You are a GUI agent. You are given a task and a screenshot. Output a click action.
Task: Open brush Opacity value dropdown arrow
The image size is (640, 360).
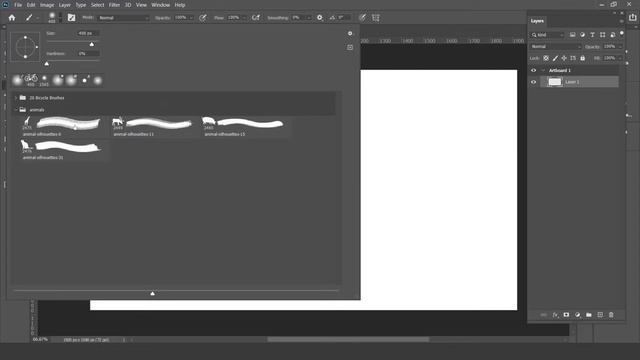click(x=191, y=18)
